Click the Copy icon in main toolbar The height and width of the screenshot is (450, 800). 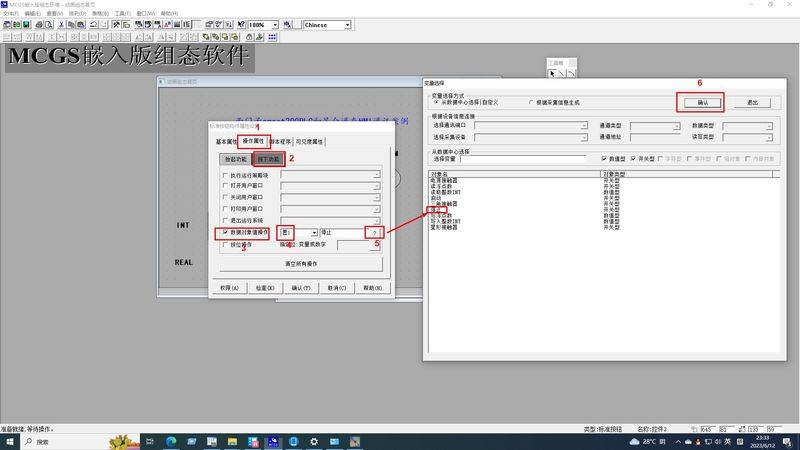[x=71, y=24]
